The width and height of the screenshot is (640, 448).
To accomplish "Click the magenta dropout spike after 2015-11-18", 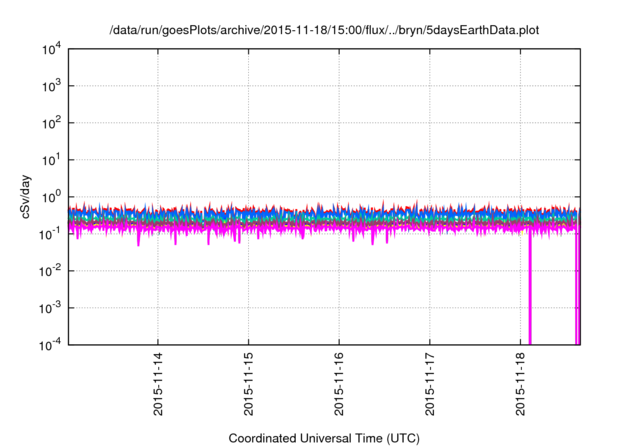I will [530, 290].
